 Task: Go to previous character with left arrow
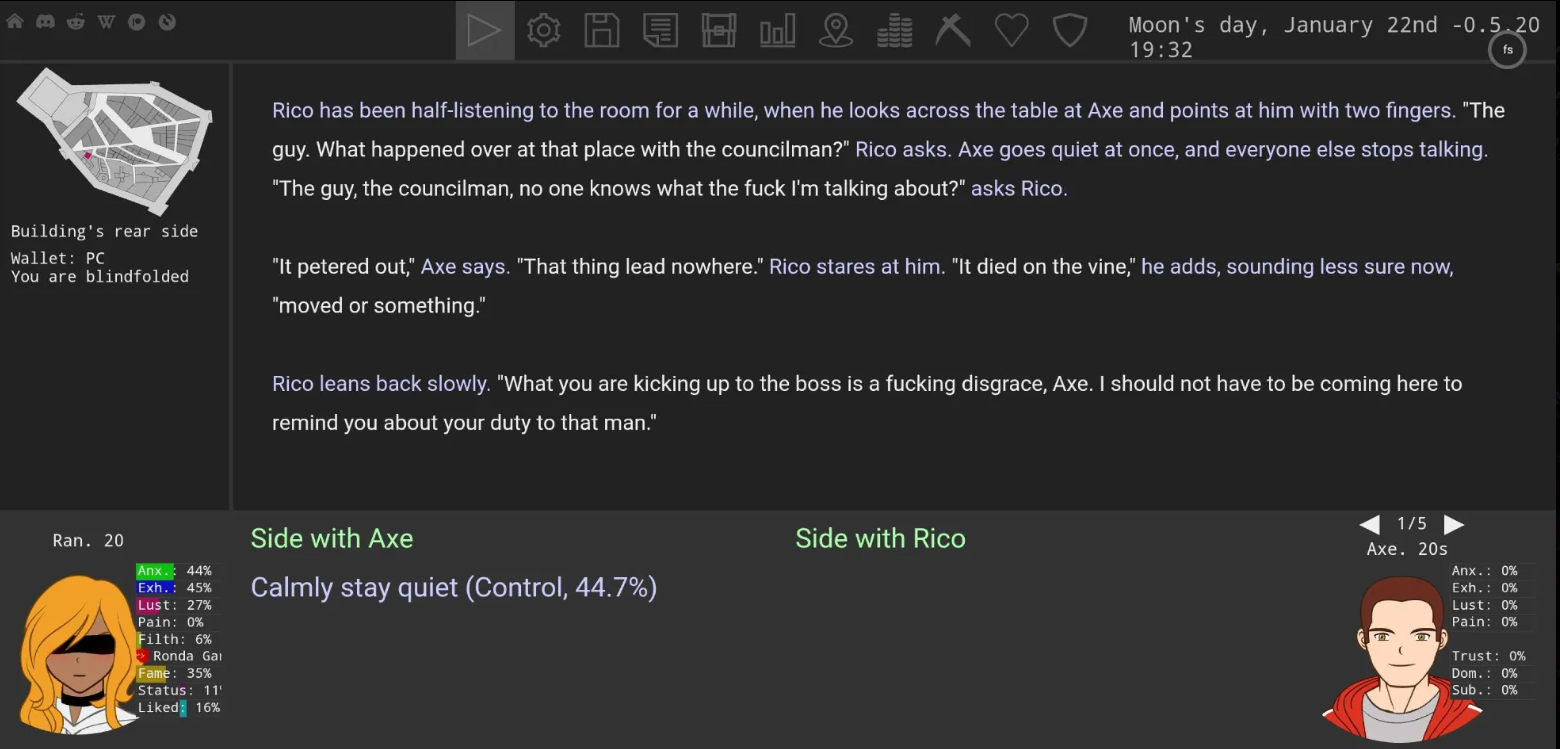point(1370,524)
